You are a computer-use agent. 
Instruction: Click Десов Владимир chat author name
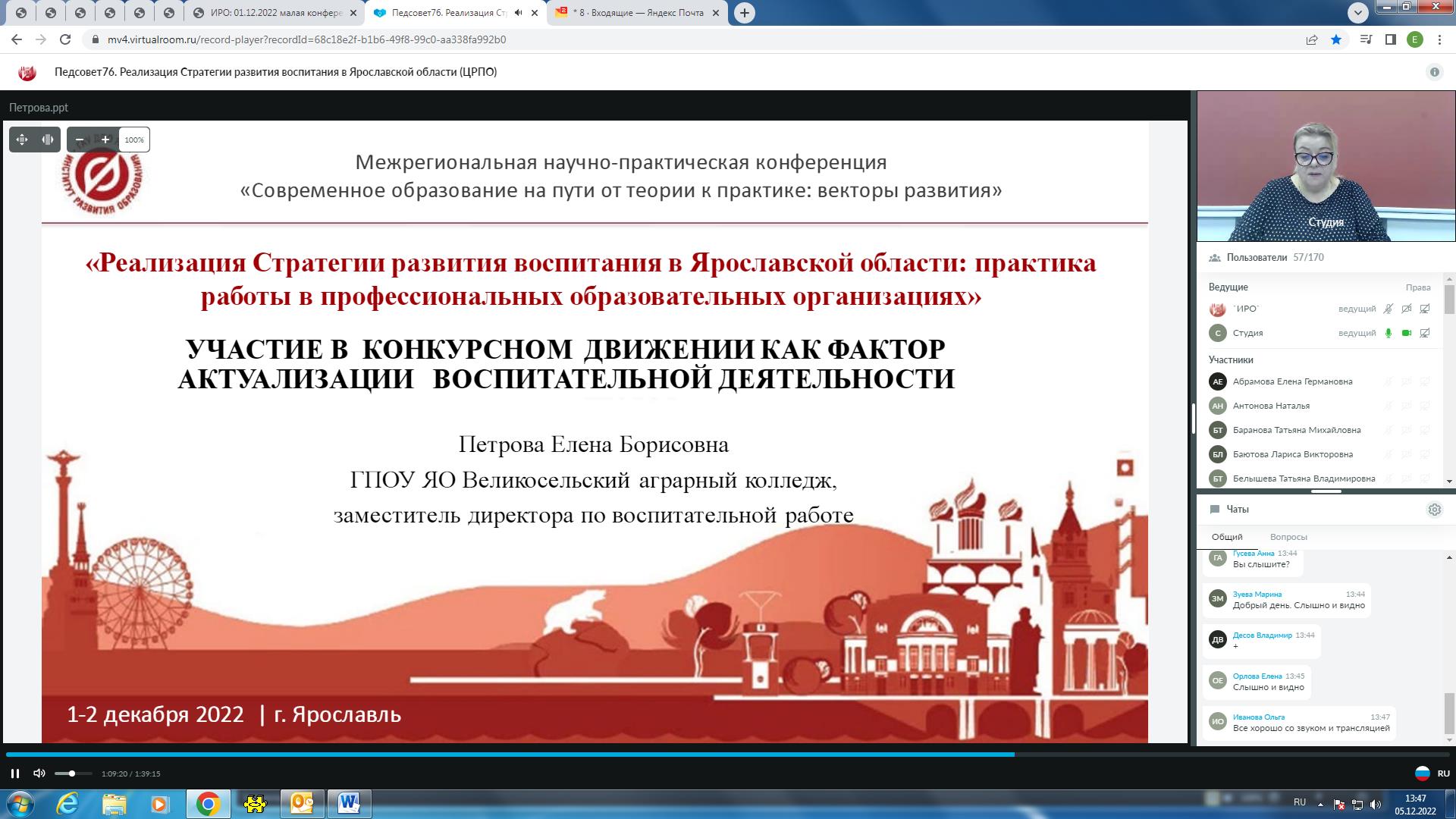coord(1262,635)
